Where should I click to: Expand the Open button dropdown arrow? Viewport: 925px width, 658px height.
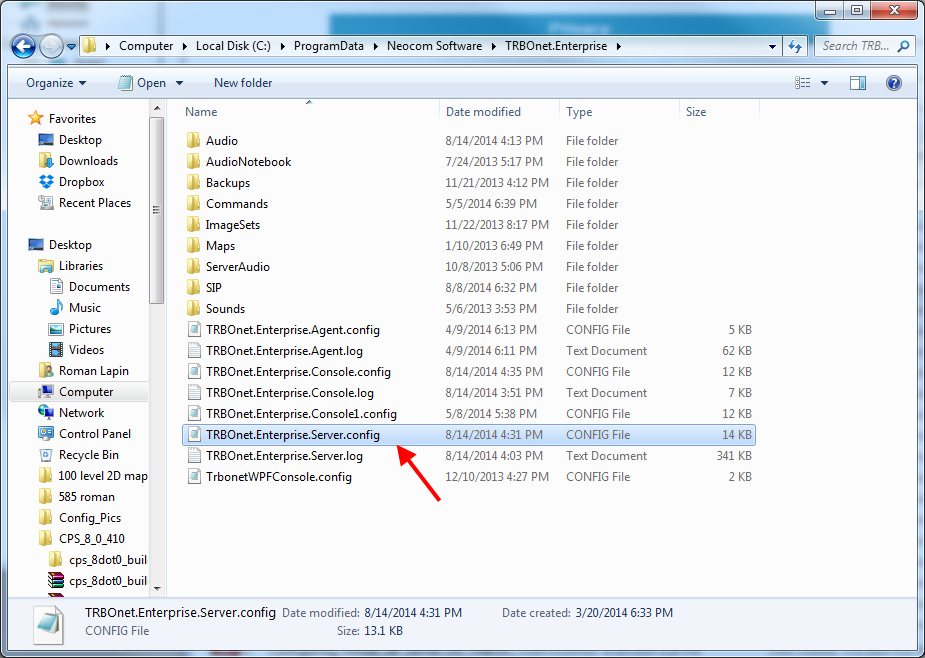[x=179, y=83]
